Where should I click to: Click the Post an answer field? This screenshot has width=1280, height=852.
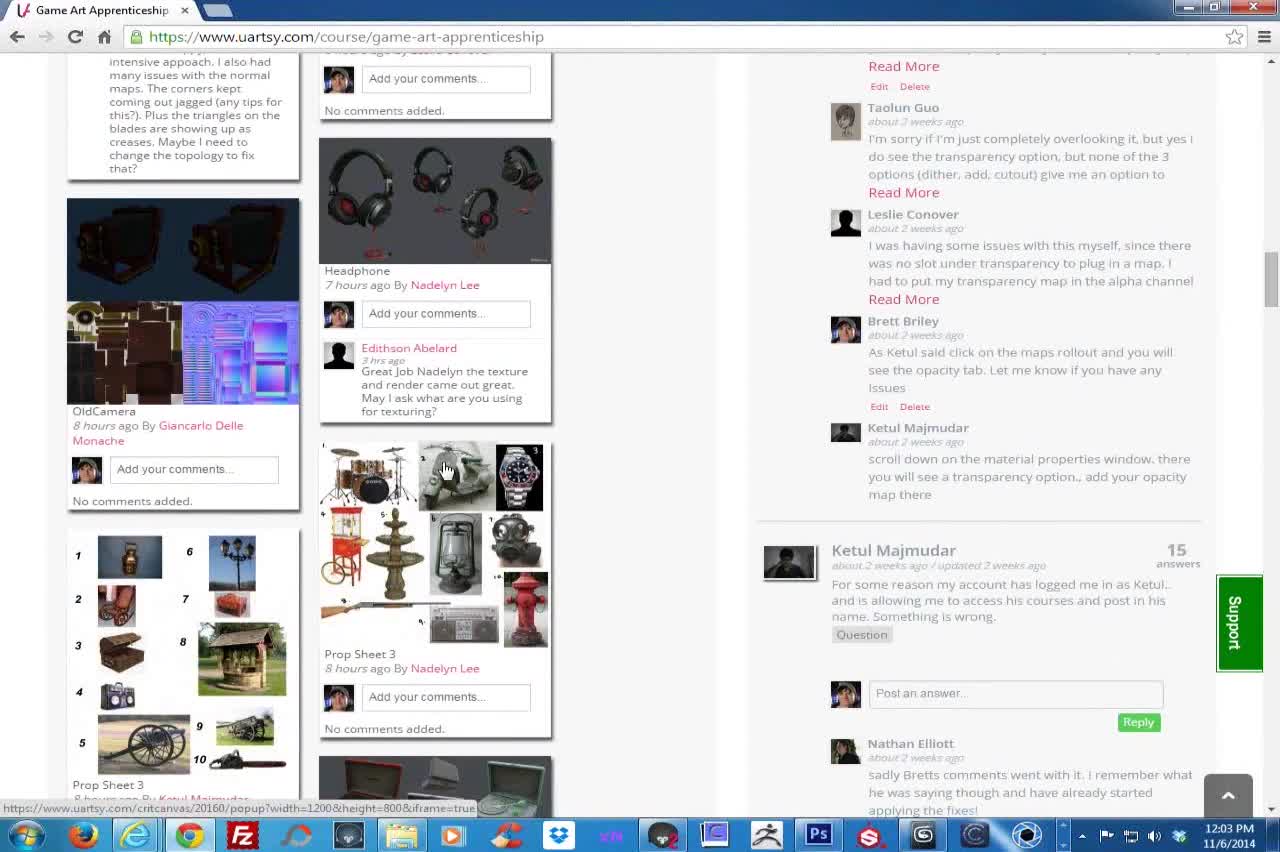coord(1015,694)
